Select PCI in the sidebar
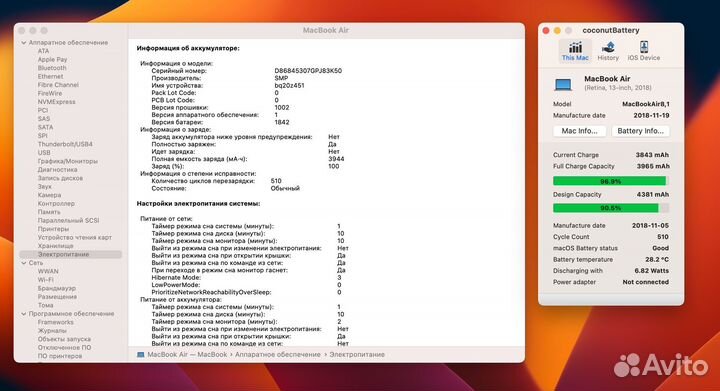This screenshot has width=720, height=391. pos(43,111)
